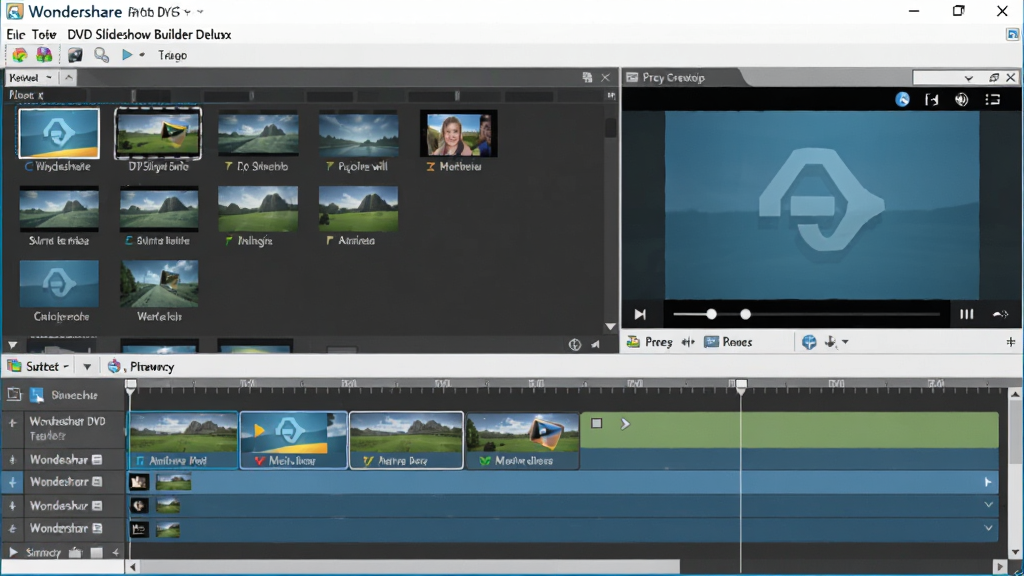1024x576 pixels.
Task: Click the media panel pop-out icon beside its close button
Action: 587,78
